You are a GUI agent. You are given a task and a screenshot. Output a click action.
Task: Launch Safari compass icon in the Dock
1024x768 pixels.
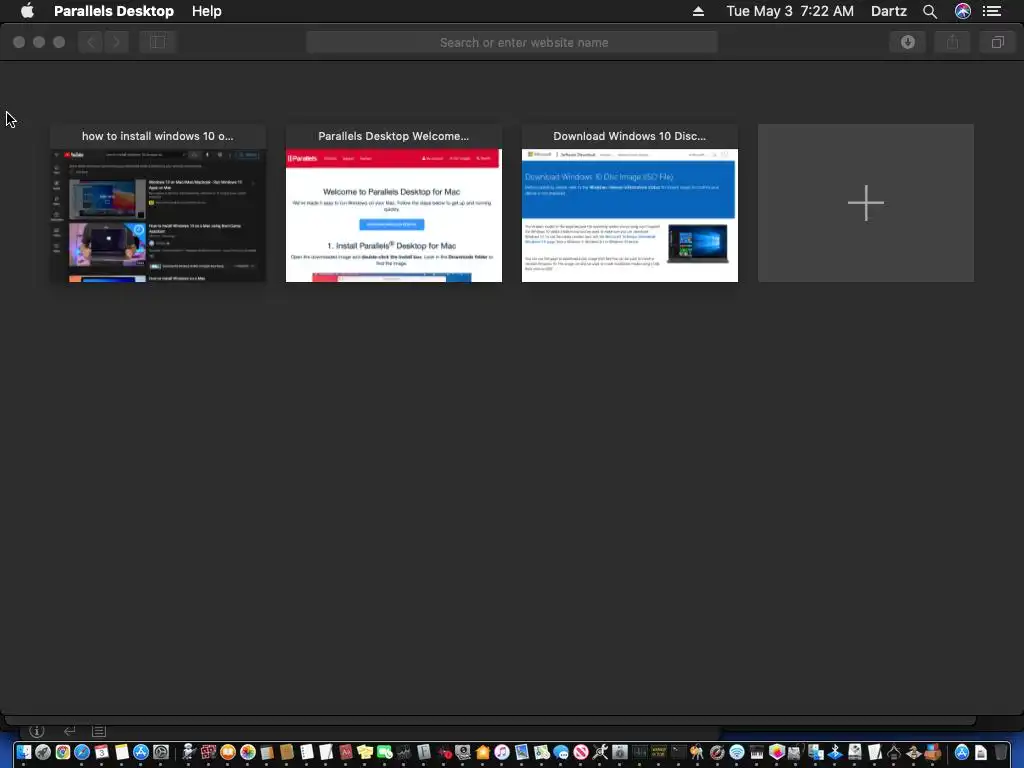(x=82, y=752)
